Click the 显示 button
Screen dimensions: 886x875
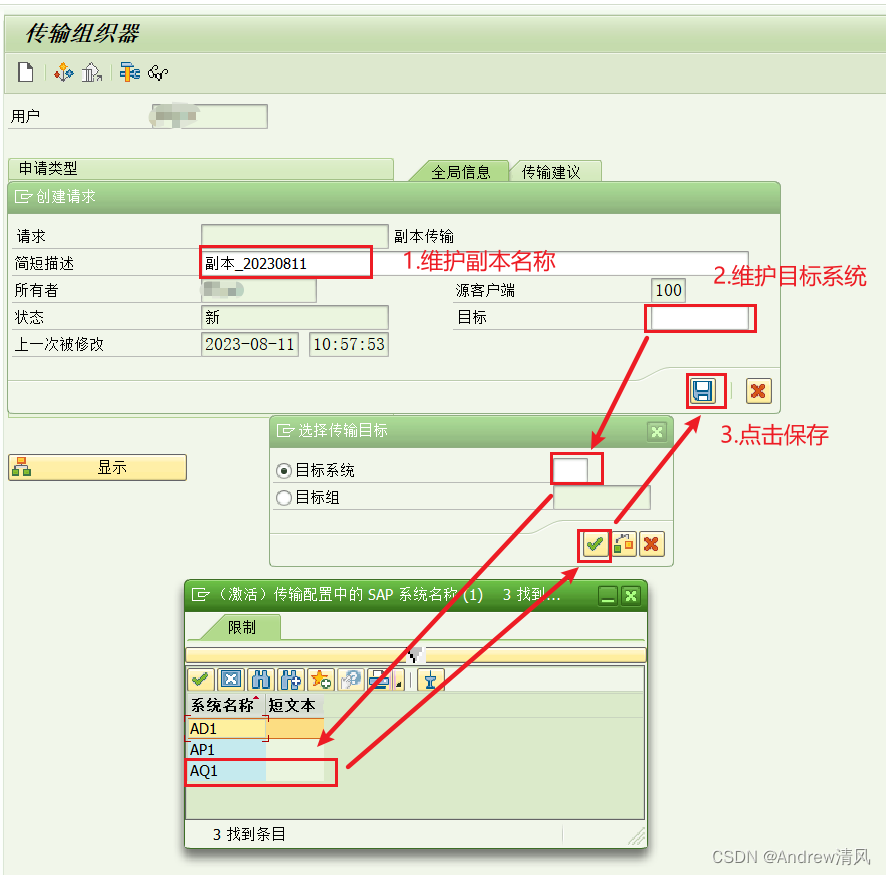point(96,466)
